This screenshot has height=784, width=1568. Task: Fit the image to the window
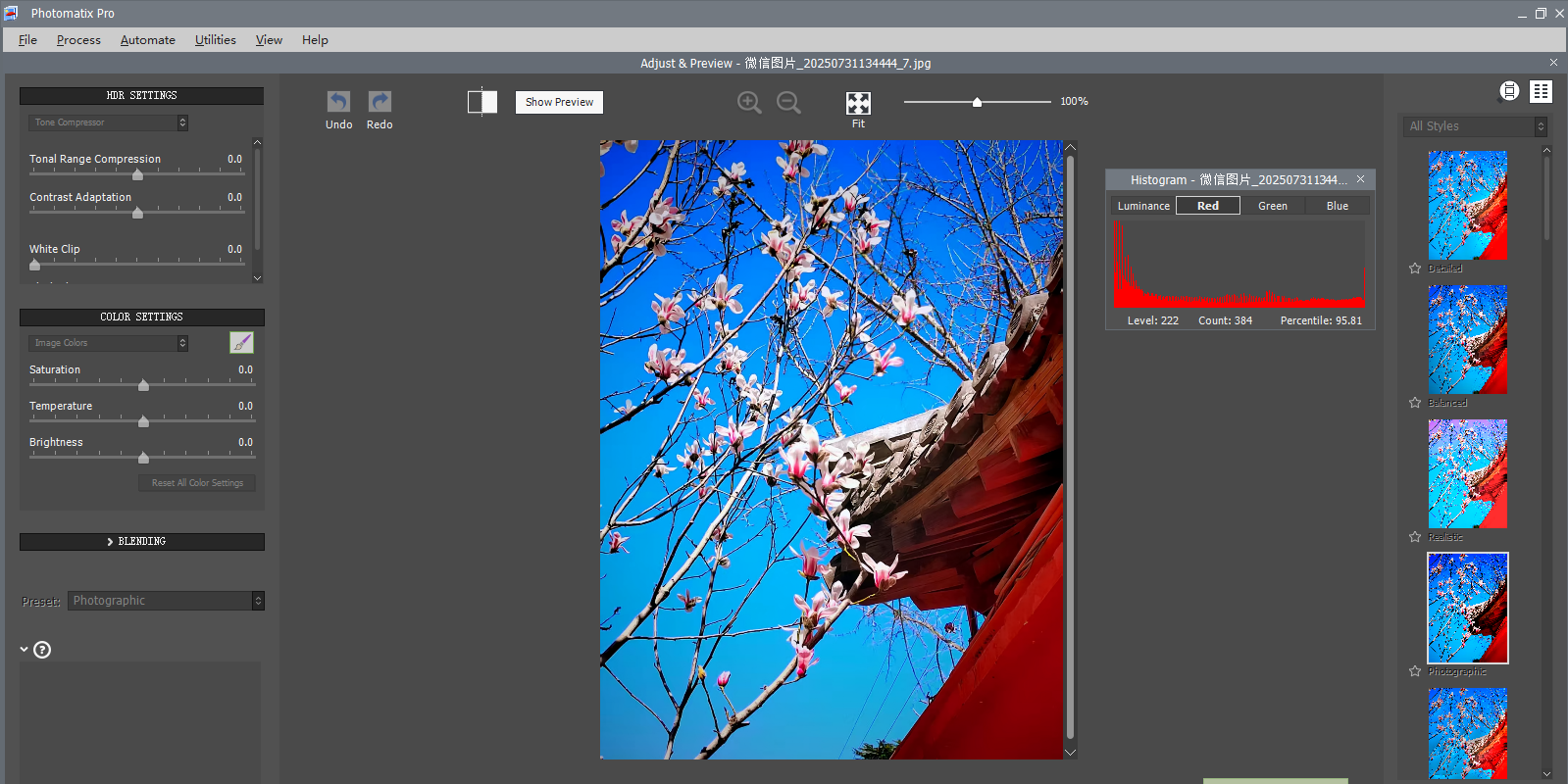pos(858,104)
